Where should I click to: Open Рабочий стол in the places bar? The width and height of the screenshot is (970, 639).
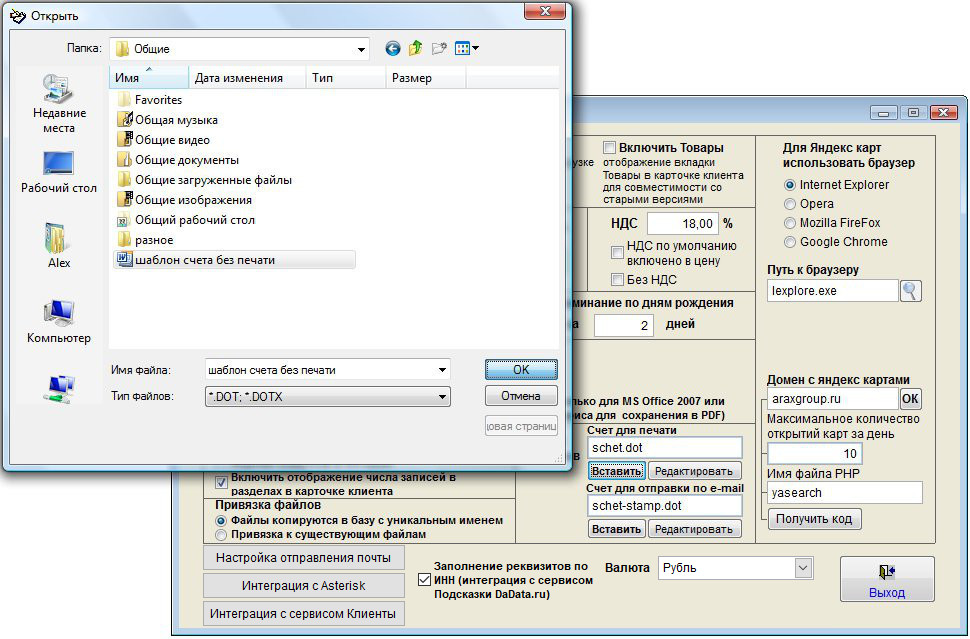tap(59, 173)
